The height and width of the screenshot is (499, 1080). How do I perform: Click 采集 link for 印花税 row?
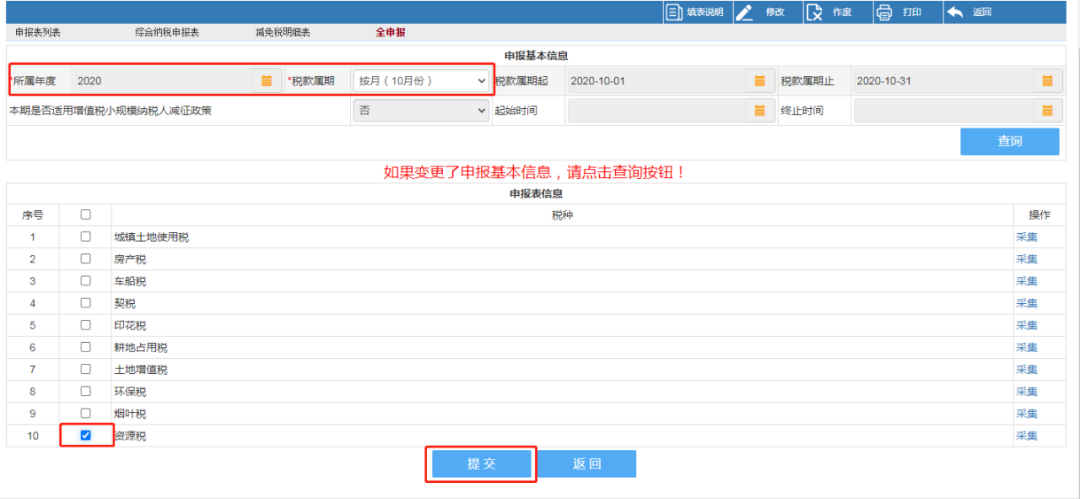click(x=1026, y=325)
